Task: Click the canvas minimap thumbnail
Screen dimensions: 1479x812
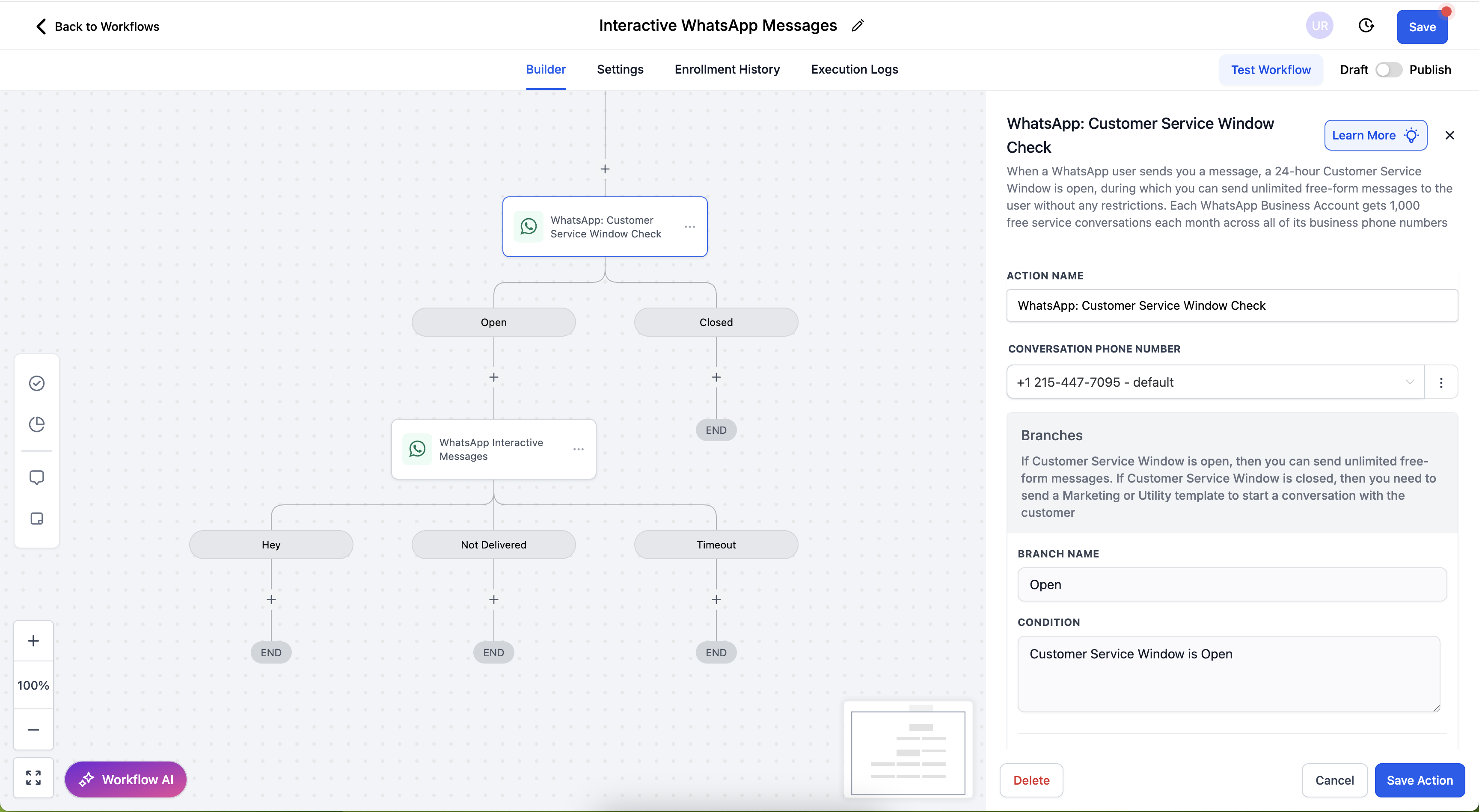Action: 908,753
